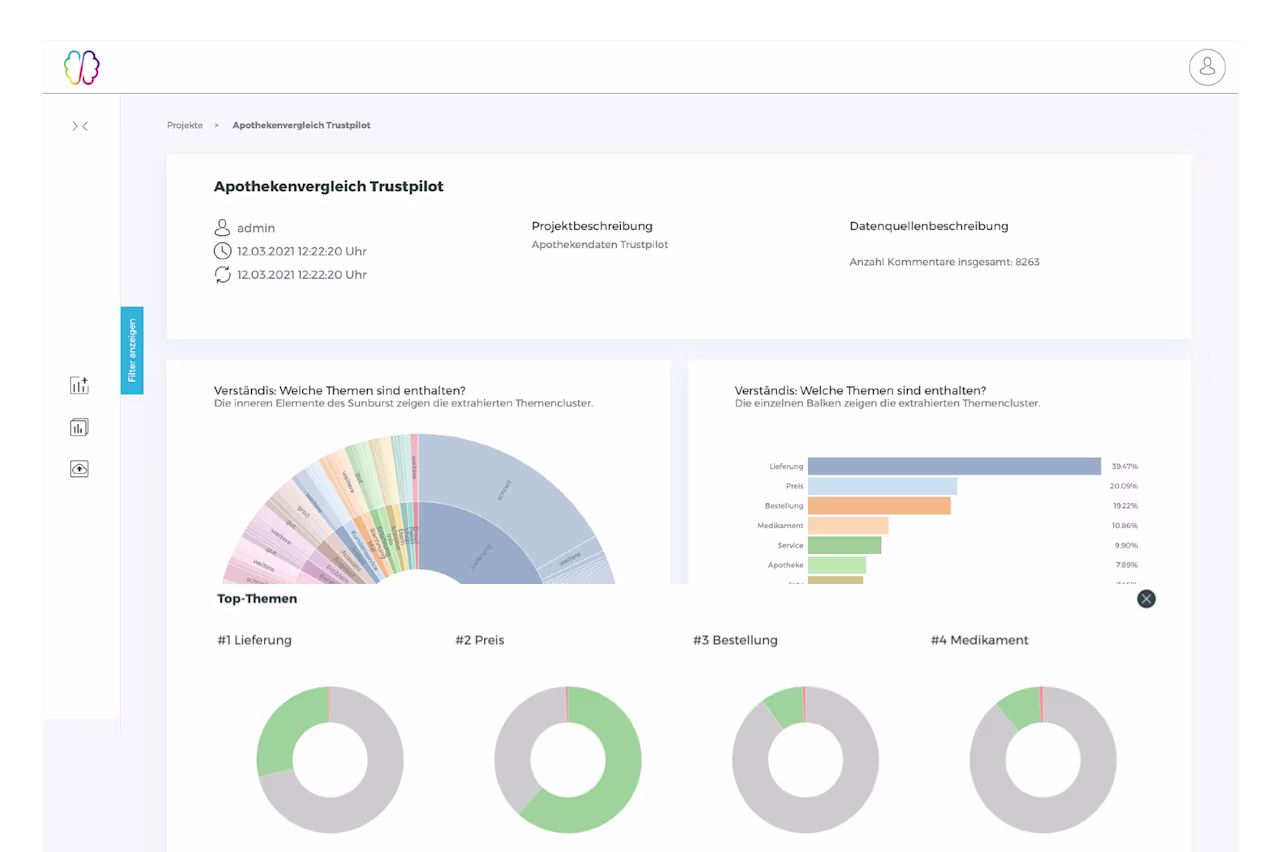Click the green Service bar

coord(844,545)
